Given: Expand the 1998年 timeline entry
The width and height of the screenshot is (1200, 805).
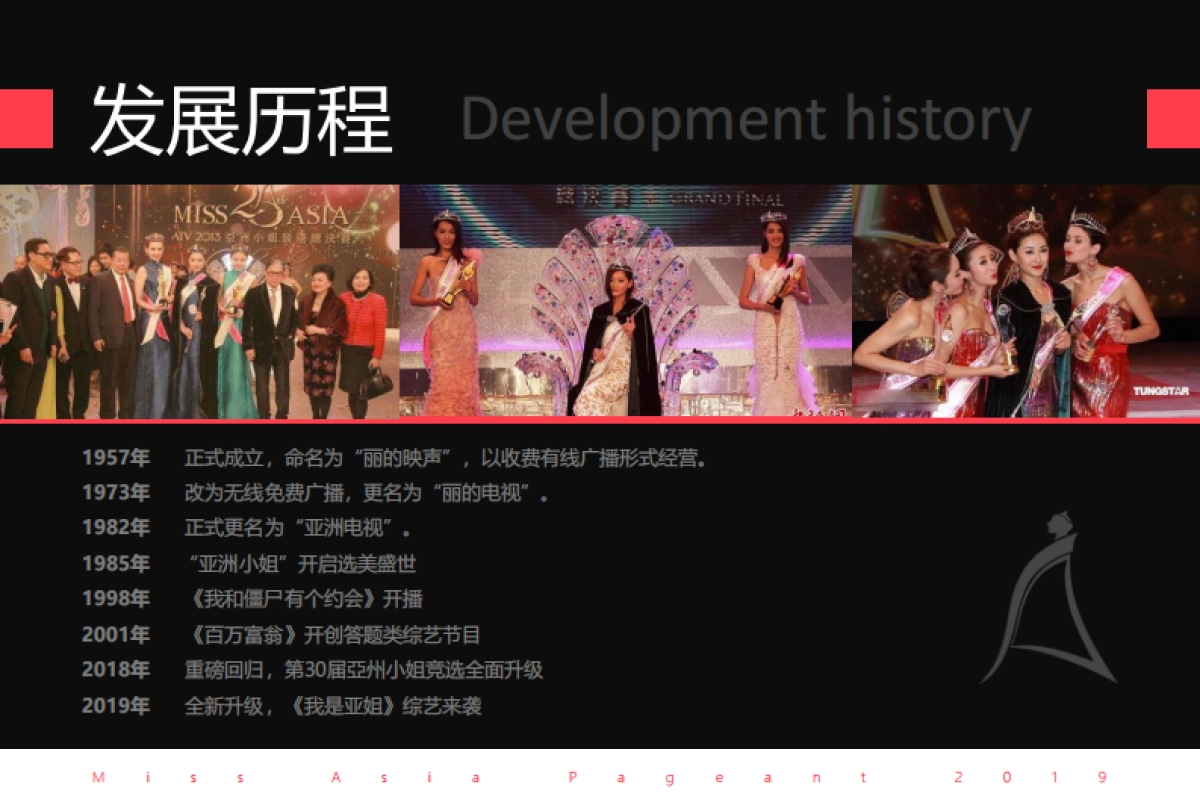Looking at the screenshot, I should [x=255, y=599].
